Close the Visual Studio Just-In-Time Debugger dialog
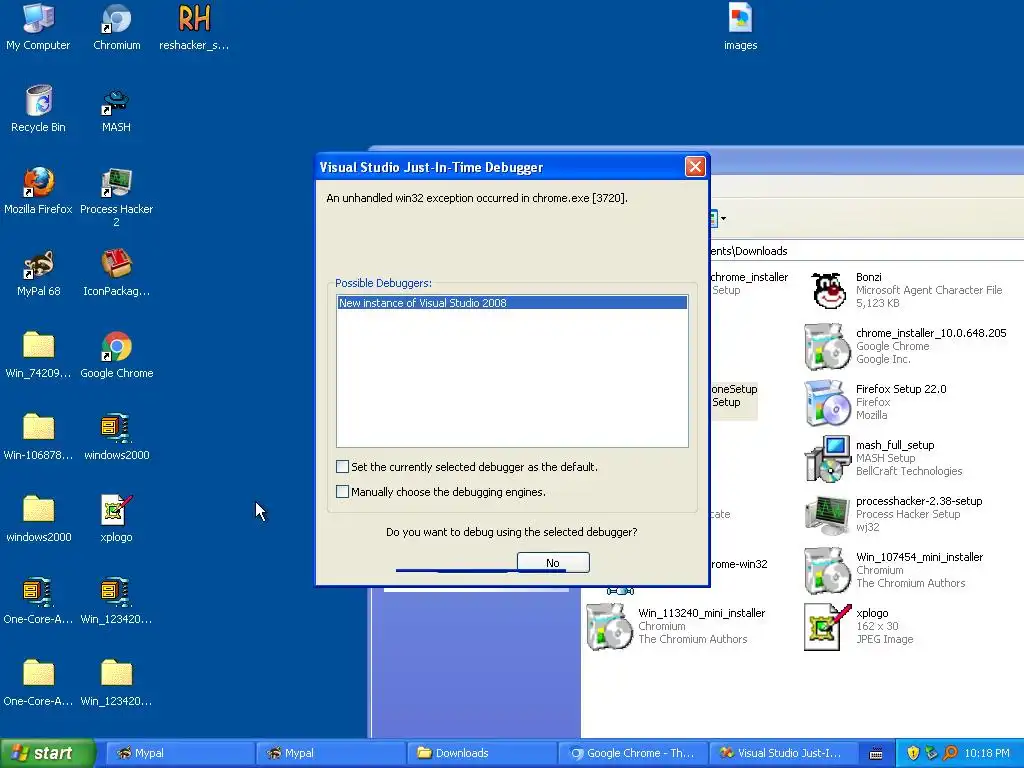Viewport: 1024px width, 768px height. coord(695,167)
